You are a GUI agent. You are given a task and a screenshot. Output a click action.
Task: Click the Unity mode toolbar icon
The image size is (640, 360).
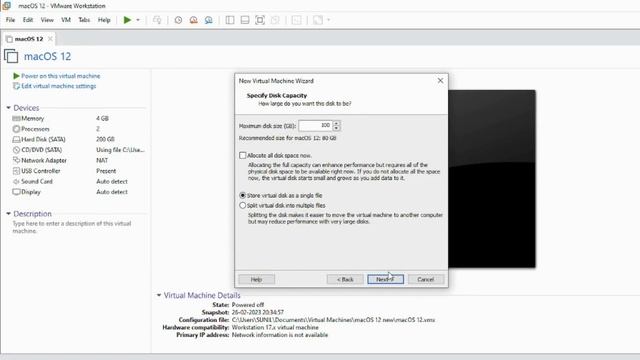coord(275,20)
